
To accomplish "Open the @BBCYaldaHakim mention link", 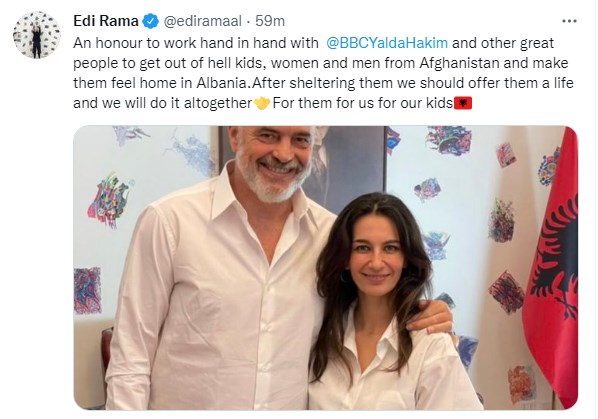I will tap(387, 43).
